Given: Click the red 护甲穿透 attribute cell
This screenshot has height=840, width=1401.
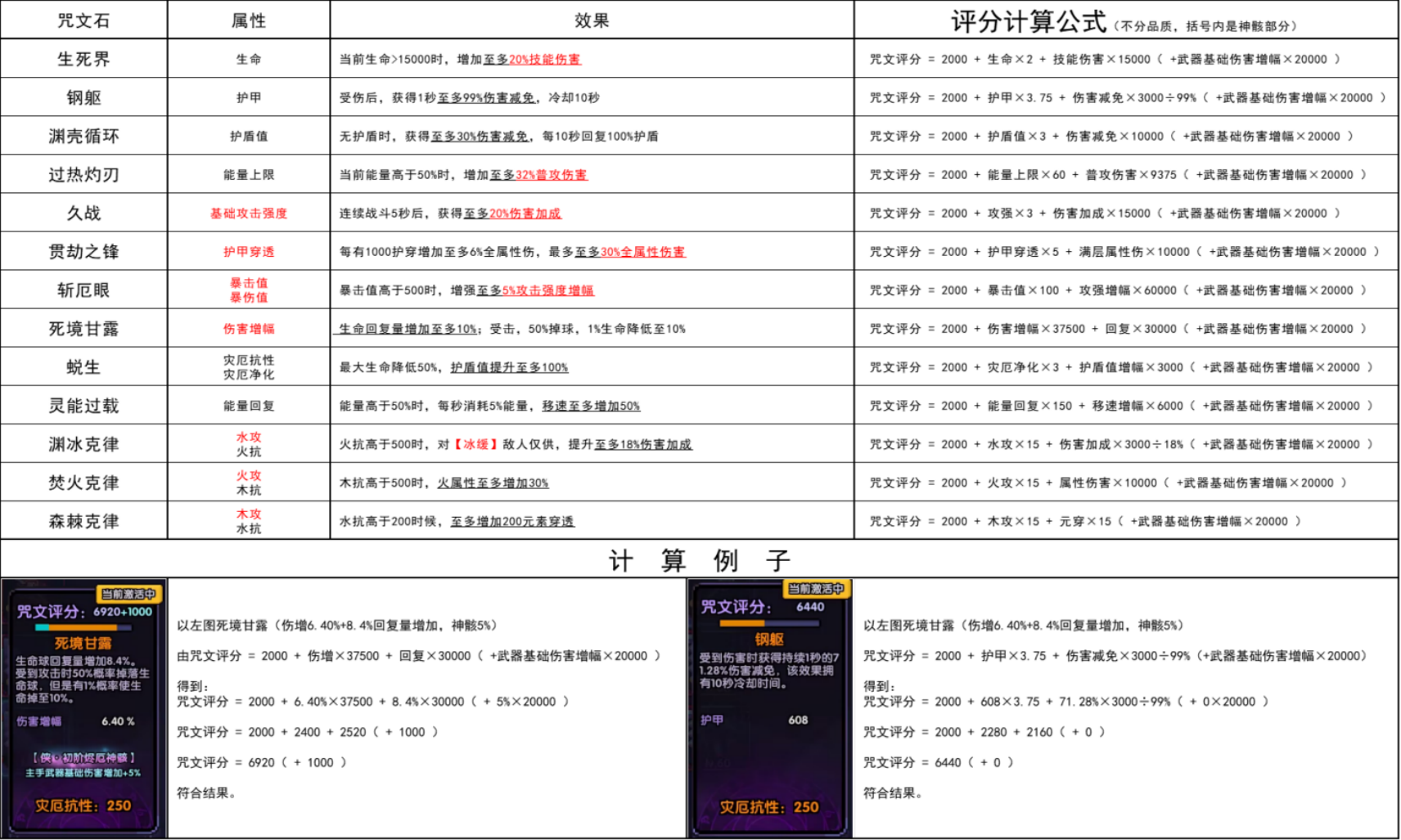Looking at the screenshot, I should coord(249,252).
